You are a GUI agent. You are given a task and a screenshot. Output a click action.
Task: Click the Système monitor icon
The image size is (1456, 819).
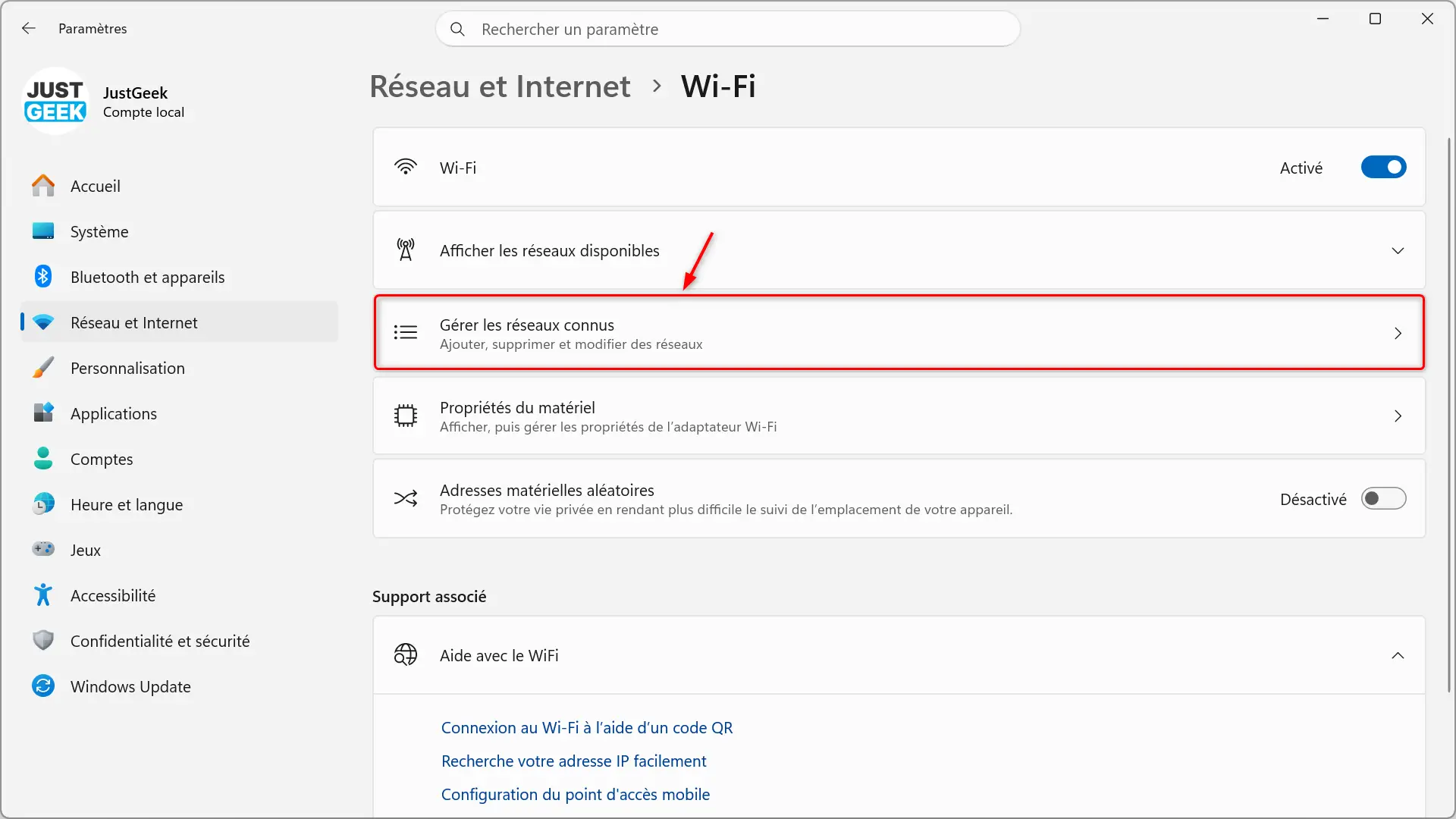tap(43, 231)
